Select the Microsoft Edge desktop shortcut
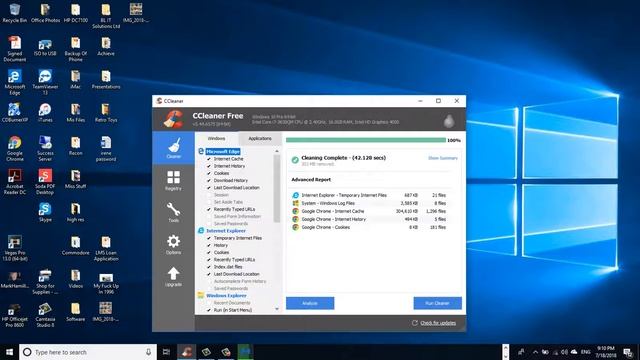640x360 pixels. pos(15,82)
